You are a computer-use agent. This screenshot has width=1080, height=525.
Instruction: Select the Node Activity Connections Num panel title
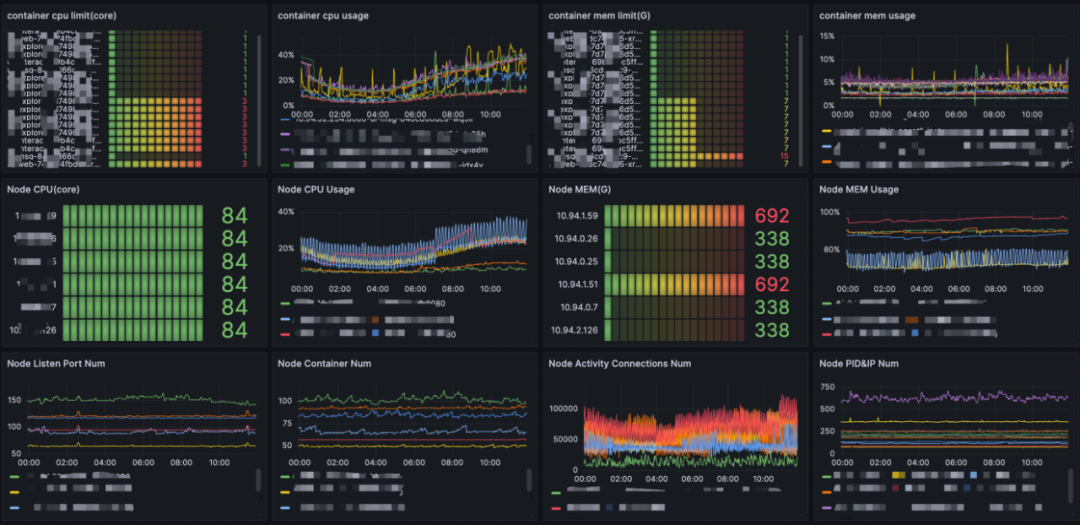(619, 363)
